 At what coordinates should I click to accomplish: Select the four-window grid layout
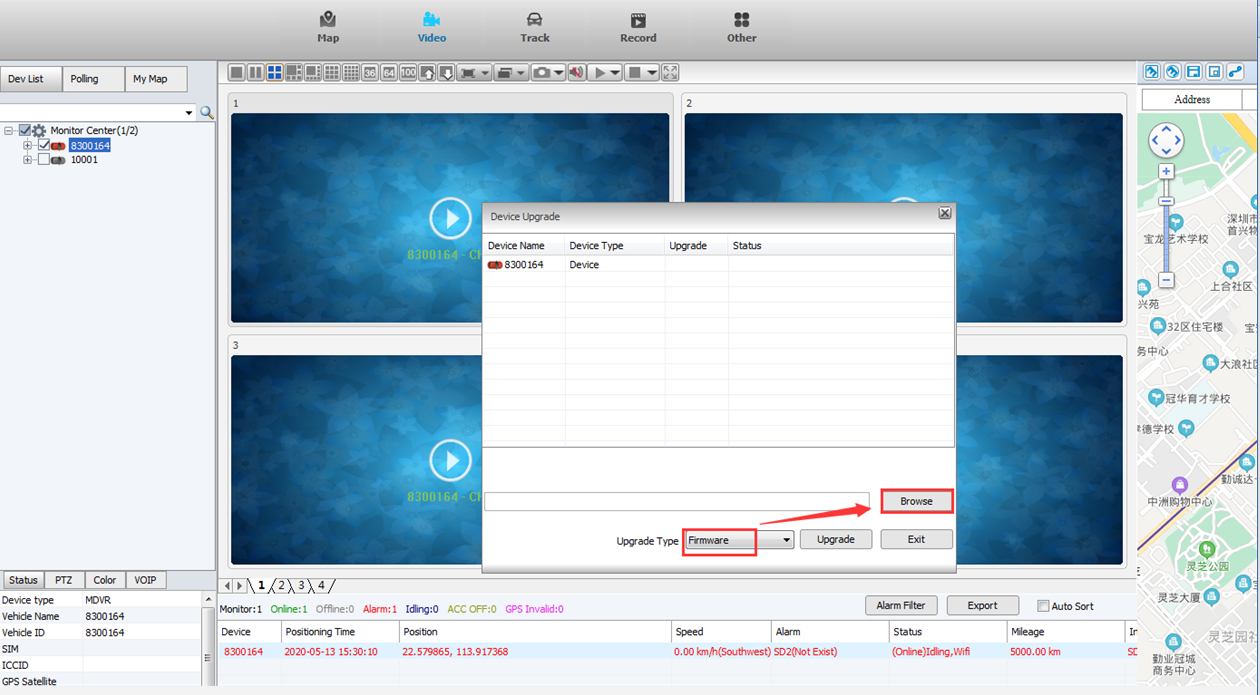coord(274,73)
